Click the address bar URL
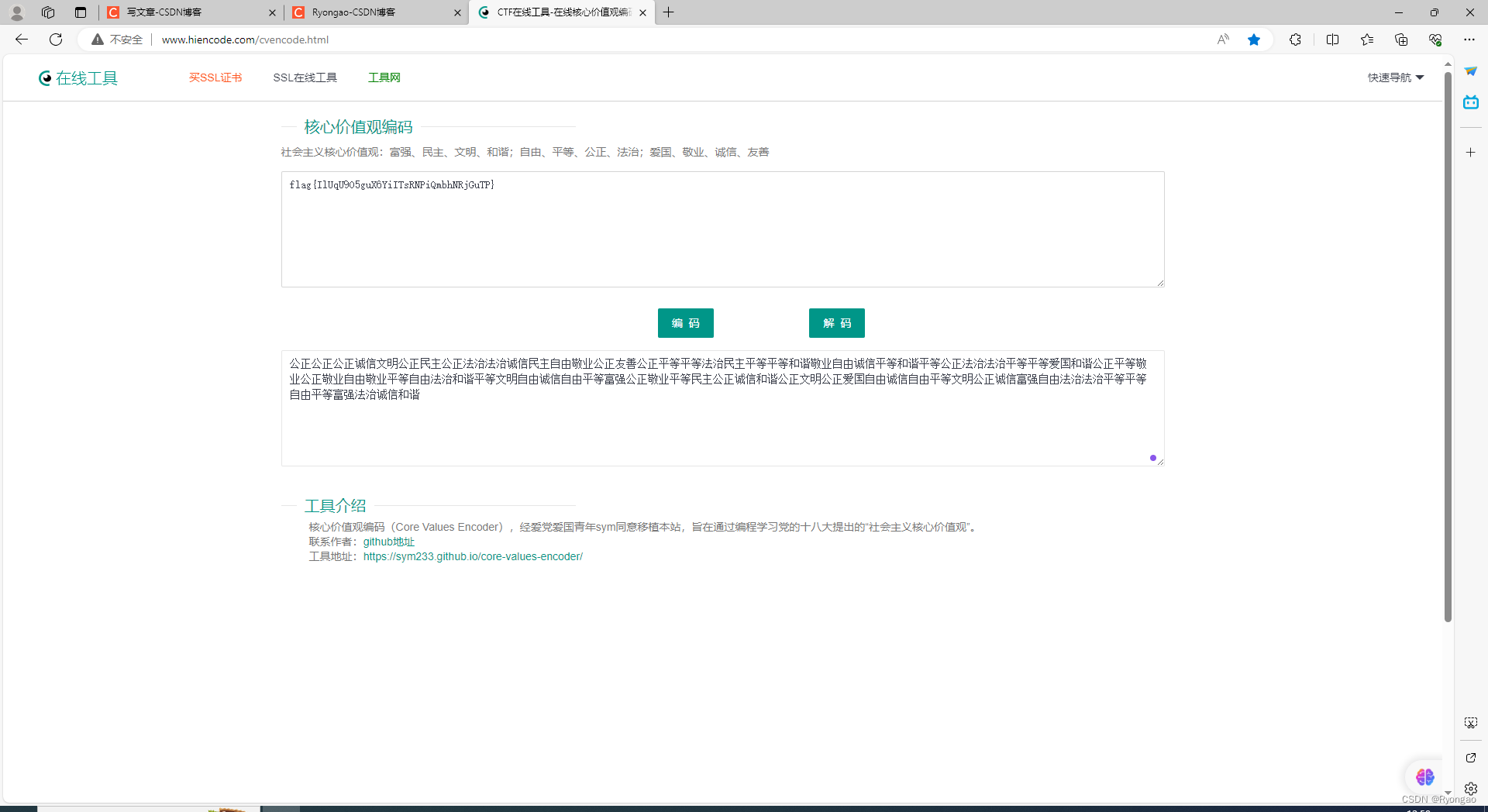 click(245, 40)
